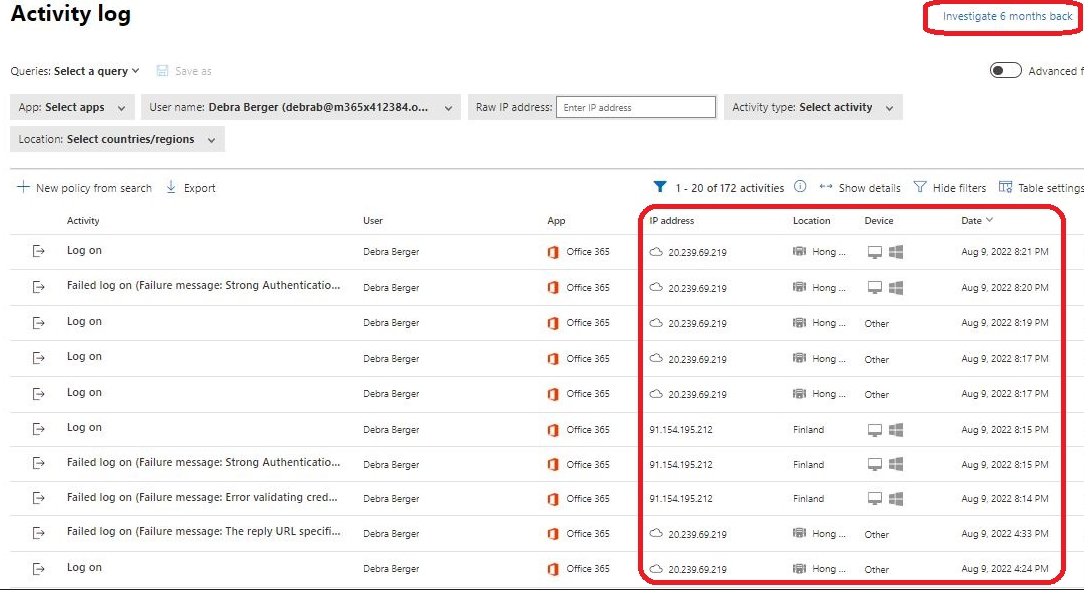Open the Failed log on reply URL activity
Image resolution: width=1084 pixels, height=590 pixels.
click(203, 531)
